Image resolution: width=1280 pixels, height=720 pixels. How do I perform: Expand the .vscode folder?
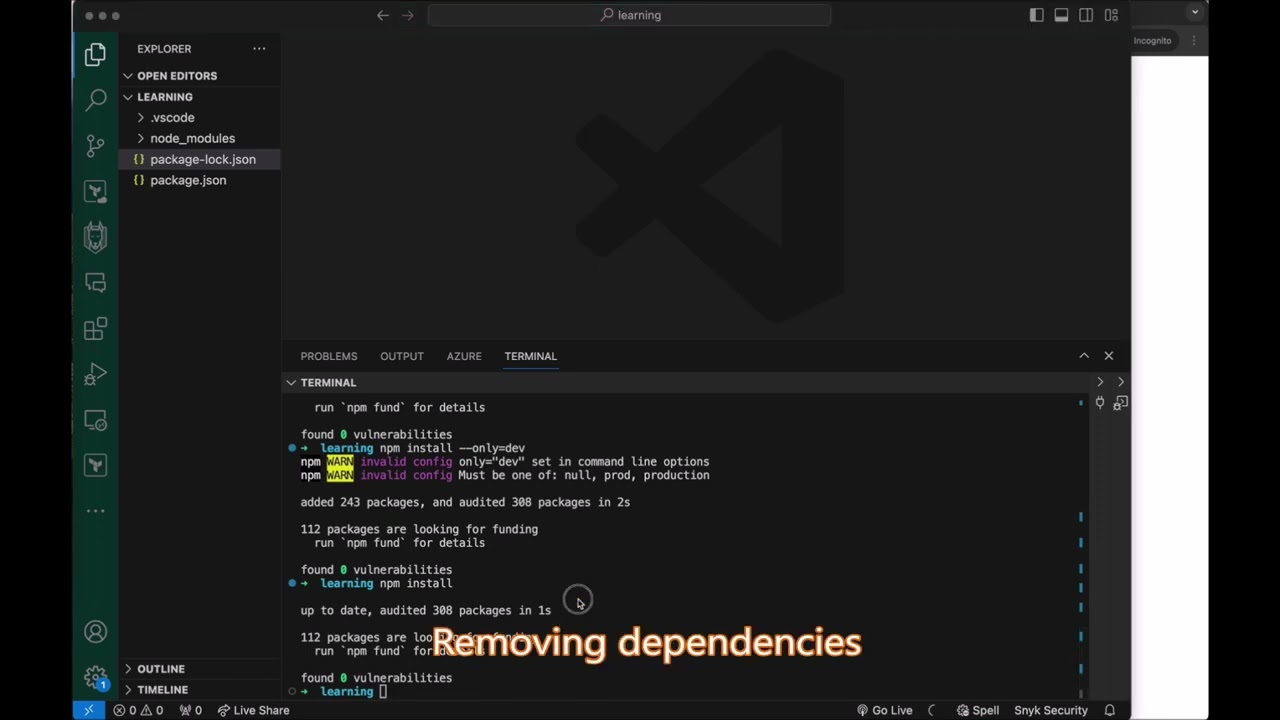[172, 117]
